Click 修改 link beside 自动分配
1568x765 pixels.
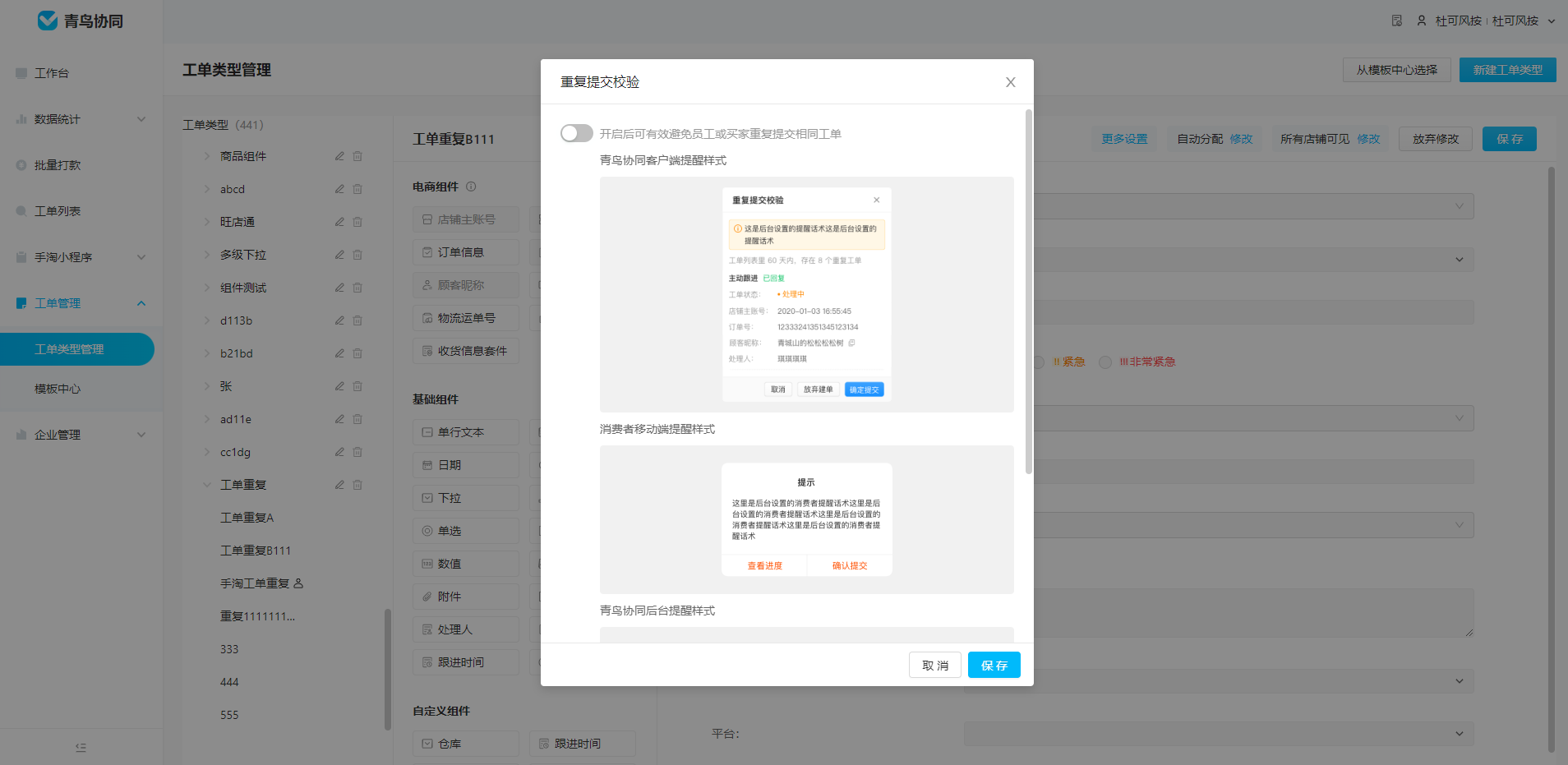point(1241,139)
